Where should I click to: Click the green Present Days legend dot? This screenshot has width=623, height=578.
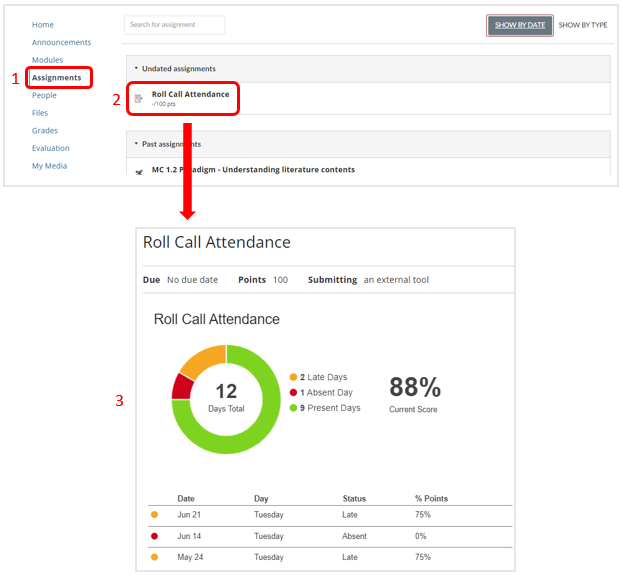click(293, 408)
